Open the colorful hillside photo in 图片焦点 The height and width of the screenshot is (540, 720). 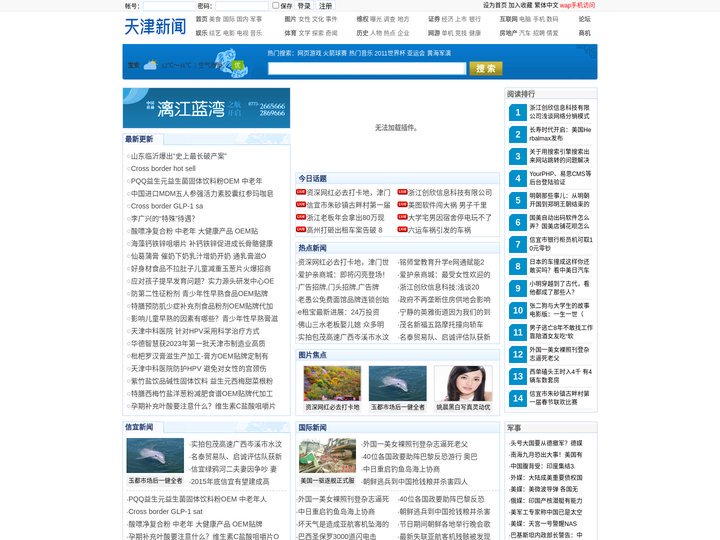(x=332, y=383)
